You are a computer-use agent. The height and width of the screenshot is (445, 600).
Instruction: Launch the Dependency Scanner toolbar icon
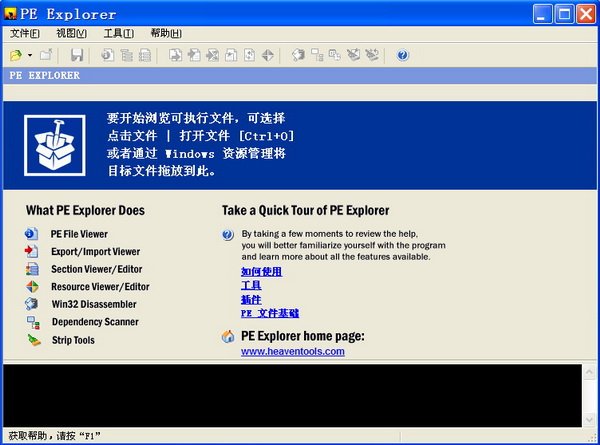[x=317, y=55]
